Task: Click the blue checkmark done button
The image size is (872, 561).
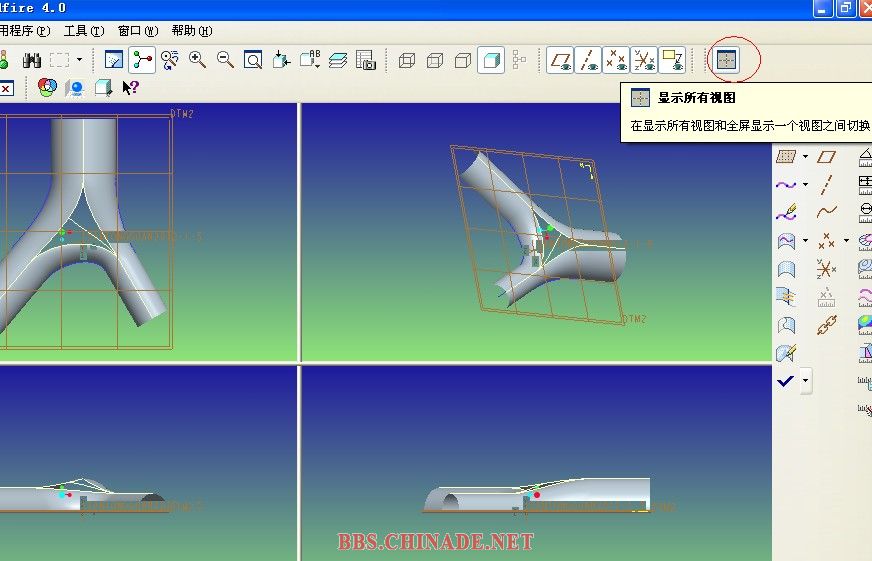Action: (x=786, y=381)
